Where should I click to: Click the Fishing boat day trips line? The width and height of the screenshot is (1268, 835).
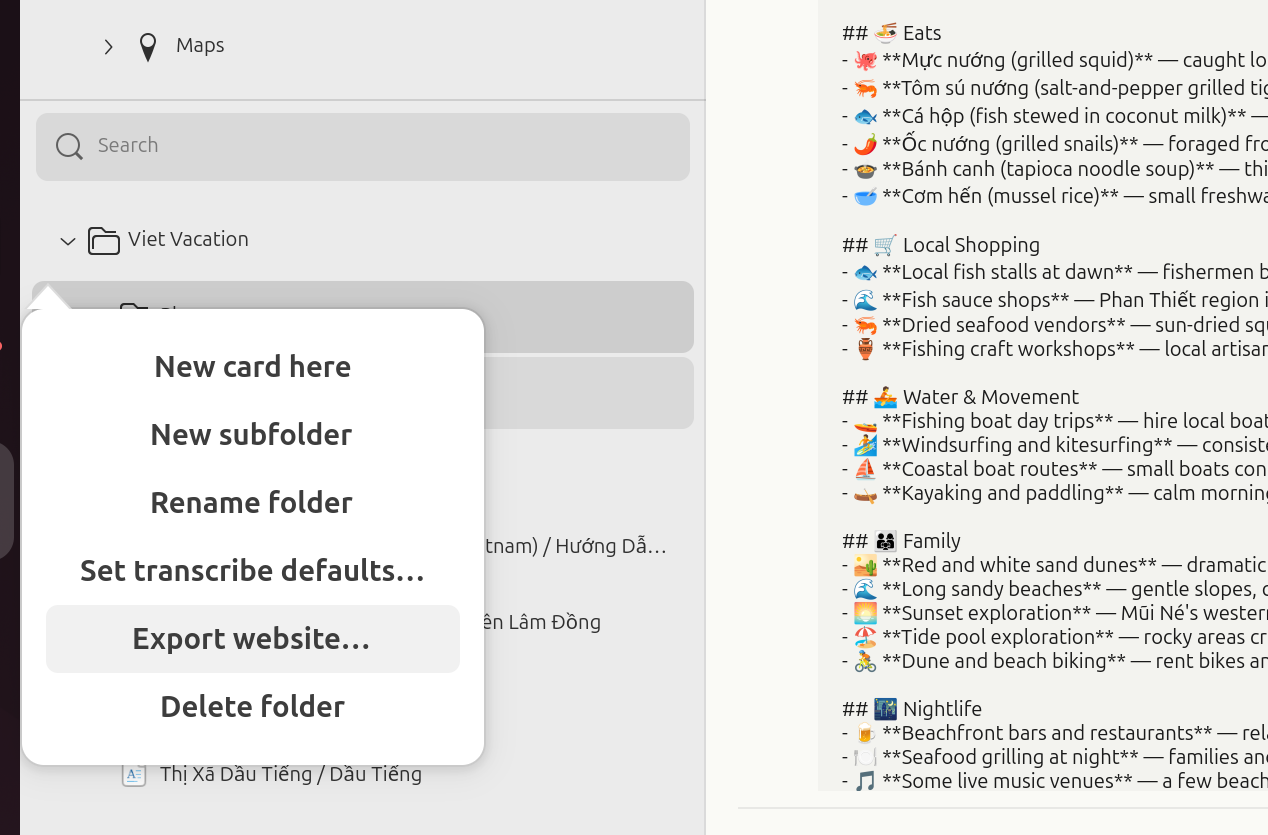click(x=1054, y=421)
